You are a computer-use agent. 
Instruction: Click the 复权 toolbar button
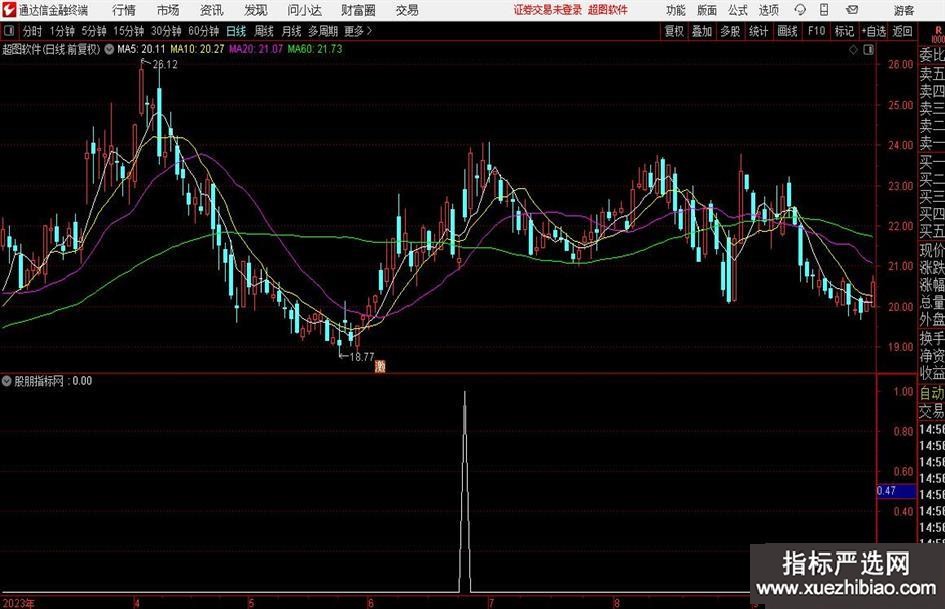point(674,31)
